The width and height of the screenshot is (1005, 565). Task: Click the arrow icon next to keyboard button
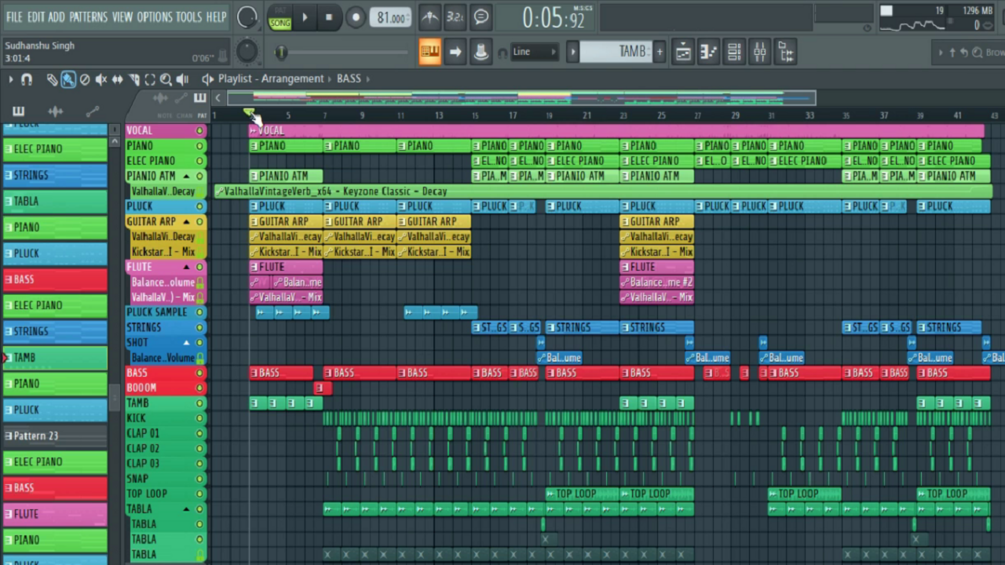coord(455,52)
